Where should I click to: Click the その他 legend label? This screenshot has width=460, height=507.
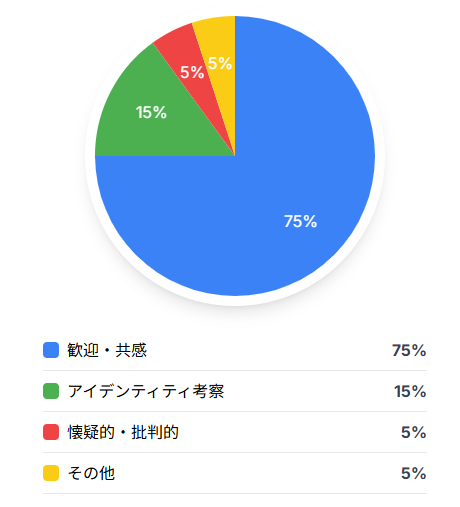click(91, 473)
